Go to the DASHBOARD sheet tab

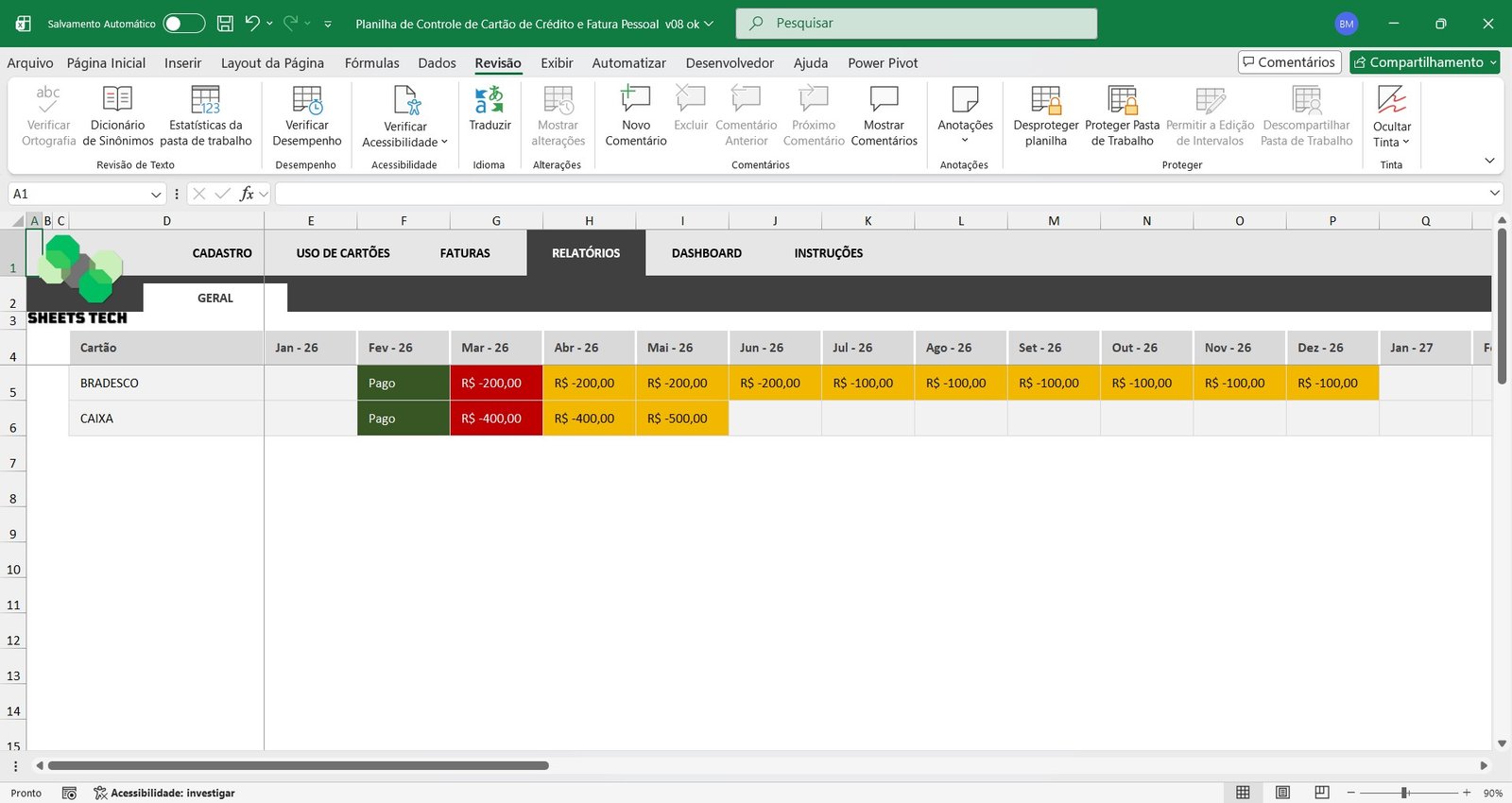[706, 253]
